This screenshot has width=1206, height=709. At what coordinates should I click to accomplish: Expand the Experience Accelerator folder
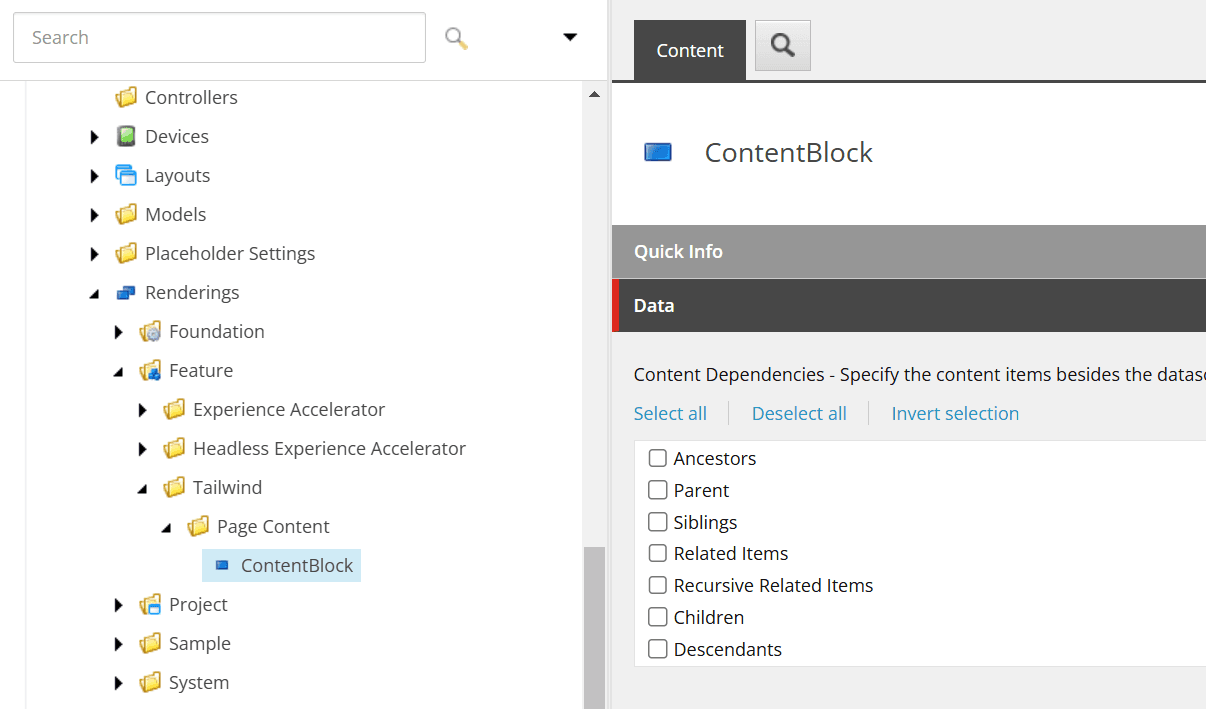click(x=142, y=410)
